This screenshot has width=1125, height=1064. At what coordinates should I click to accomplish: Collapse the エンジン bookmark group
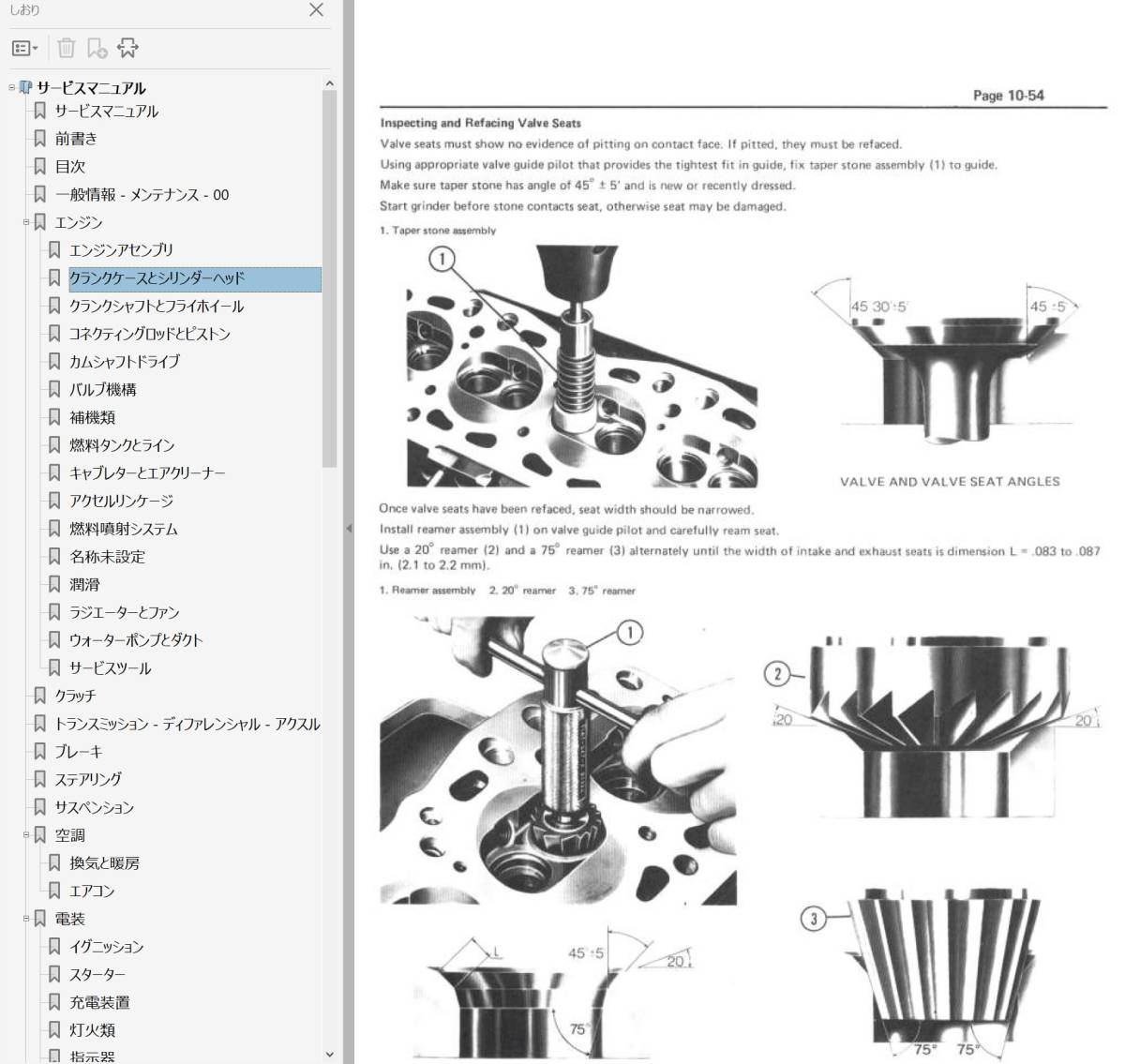pyautogui.click(x=26, y=222)
